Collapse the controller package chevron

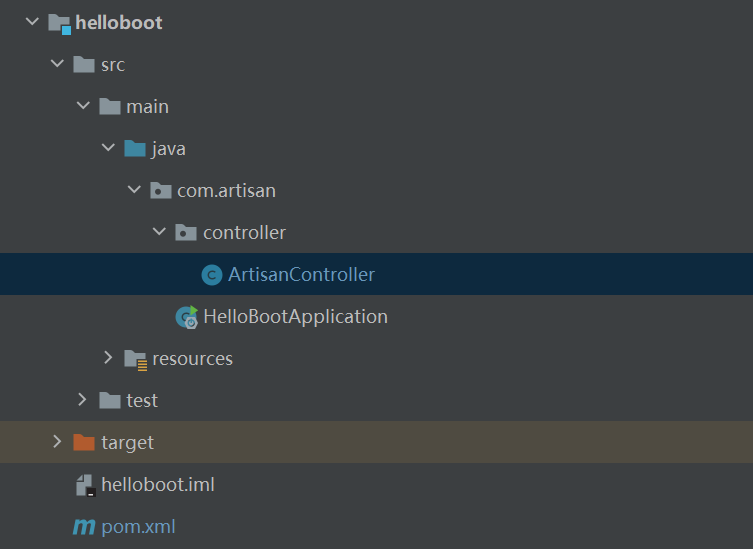click(159, 232)
